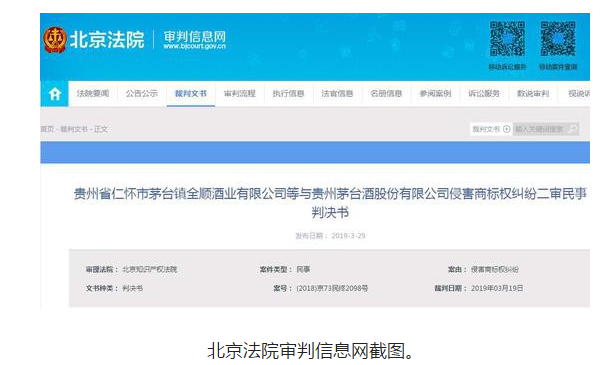The image size is (616, 365).
Task: Go to the 执行信息 section
Action: [288, 94]
